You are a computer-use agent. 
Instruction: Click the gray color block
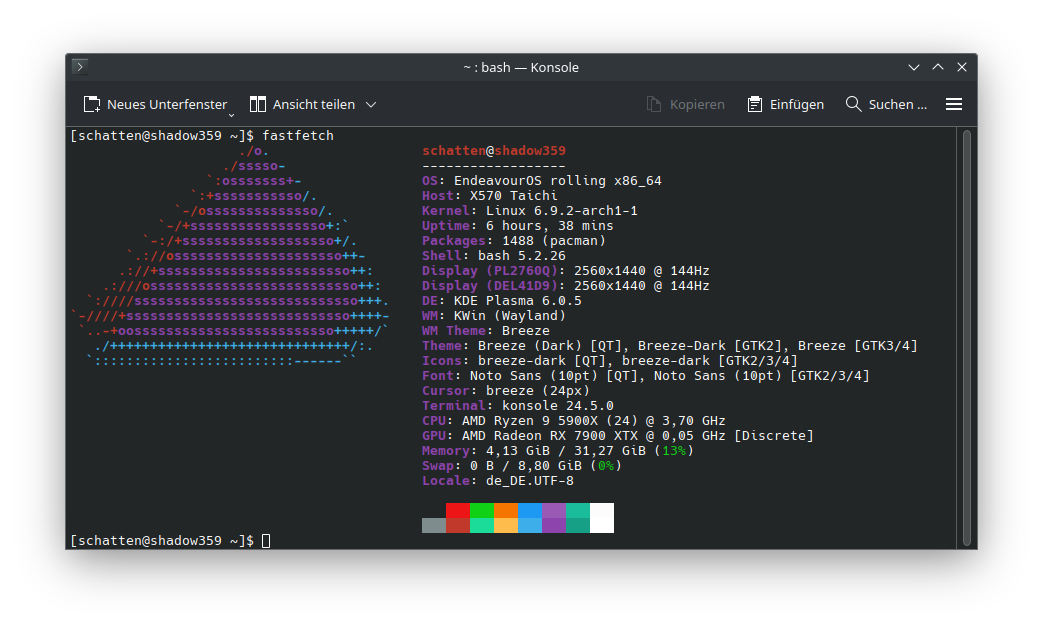pos(433,525)
